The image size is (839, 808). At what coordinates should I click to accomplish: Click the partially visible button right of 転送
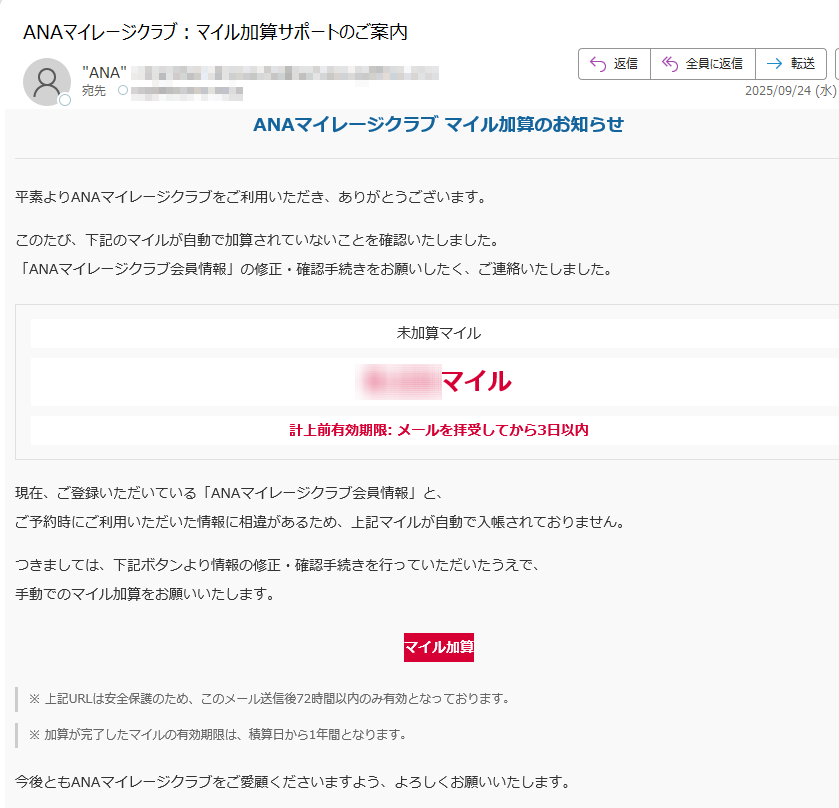(836, 64)
